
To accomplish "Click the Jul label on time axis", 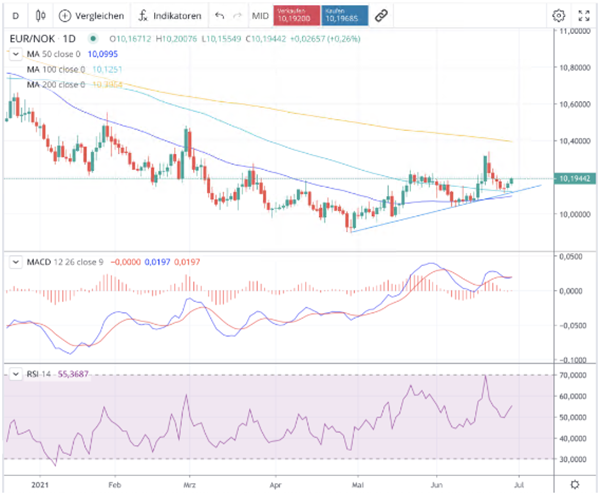I will click(519, 485).
